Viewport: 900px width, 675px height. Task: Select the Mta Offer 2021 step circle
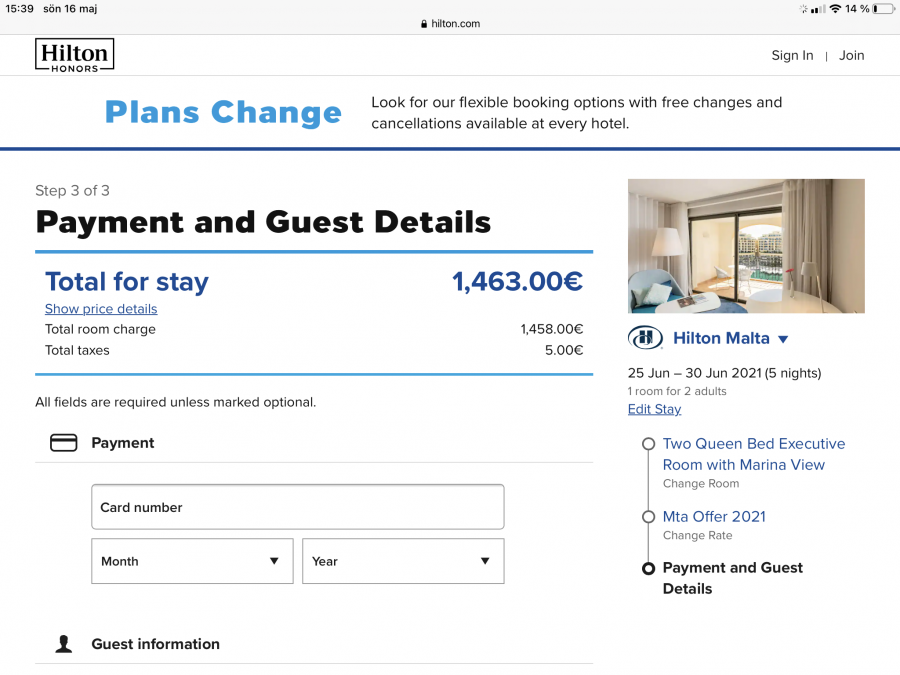[x=648, y=517]
